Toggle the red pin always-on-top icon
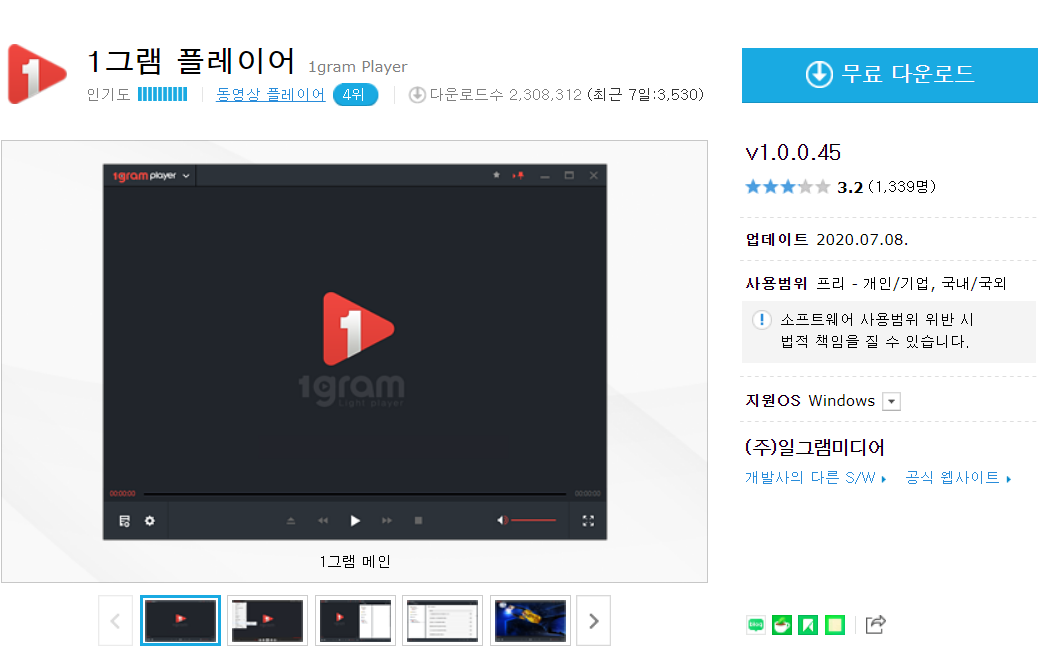1039x648 pixels. pos(519,175)
